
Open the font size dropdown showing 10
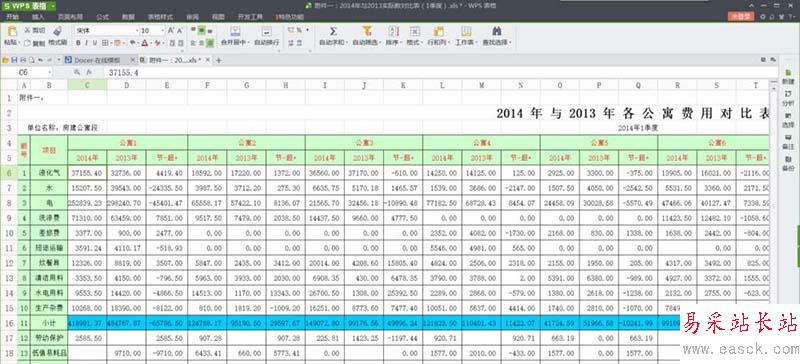(x=162, y=31)
